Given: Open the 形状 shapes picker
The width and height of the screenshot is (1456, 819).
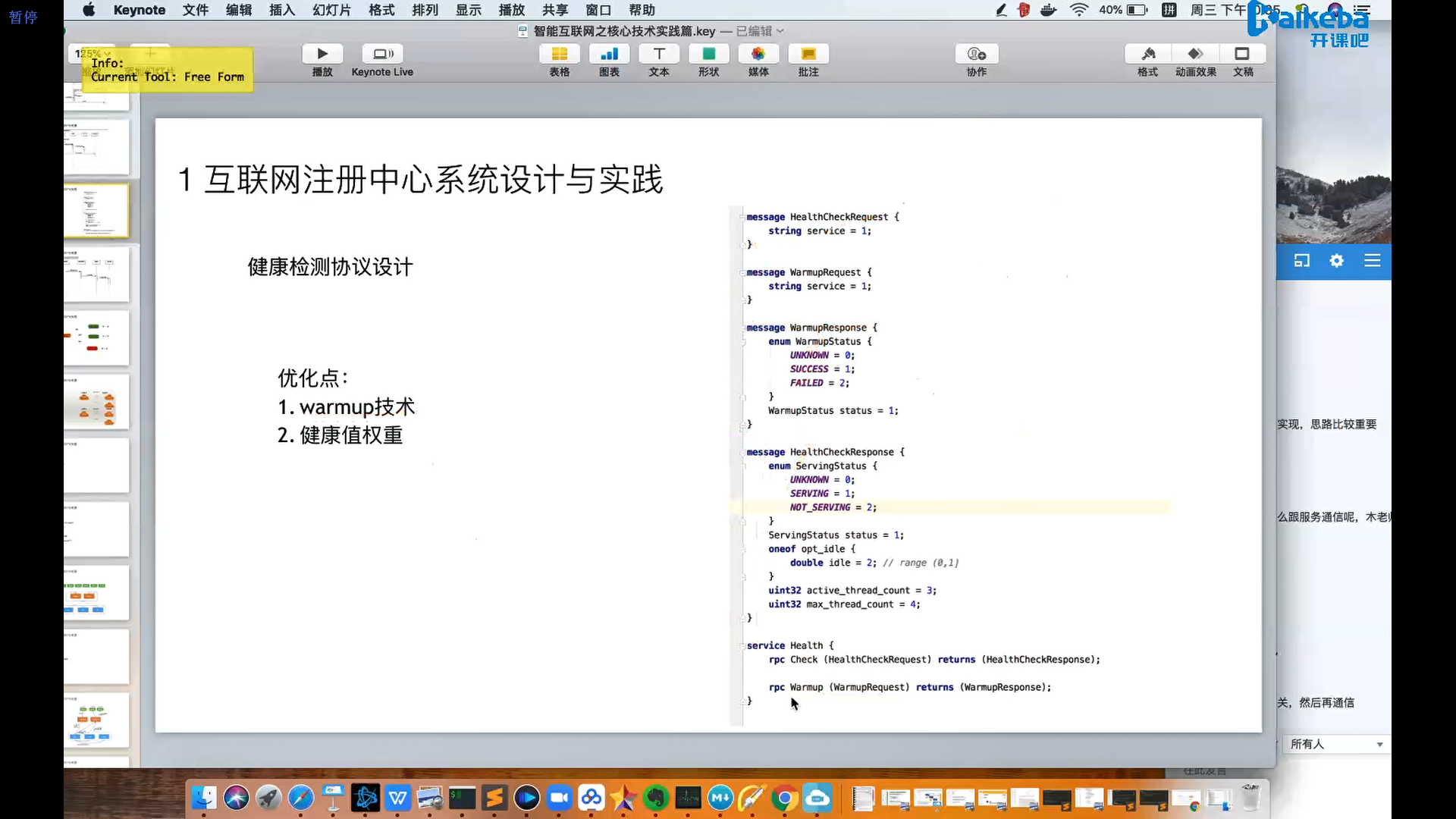Looking at the screenshot, I should (x=708, y=54).
